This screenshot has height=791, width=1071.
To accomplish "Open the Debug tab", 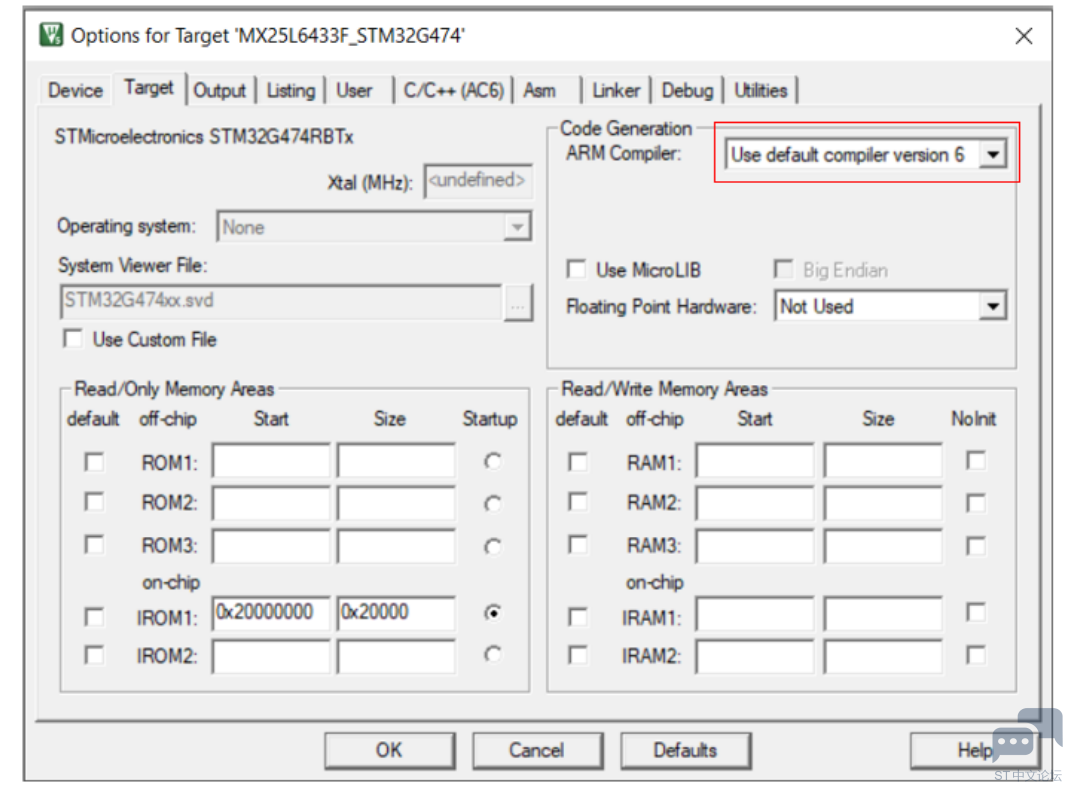I will click(687, 90).
